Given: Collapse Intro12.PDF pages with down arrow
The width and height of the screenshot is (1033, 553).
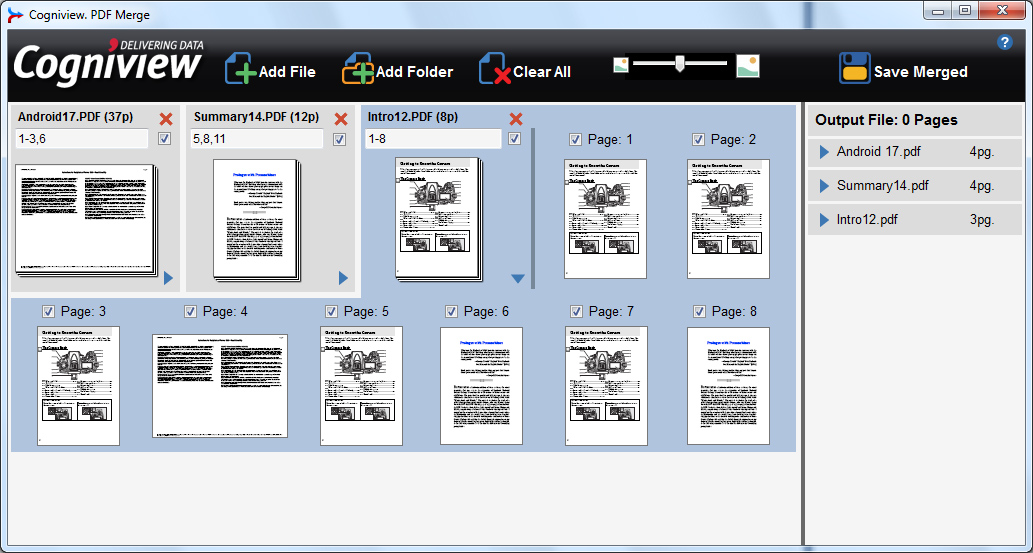Looking at the screenshot, I should pos(518,279).
